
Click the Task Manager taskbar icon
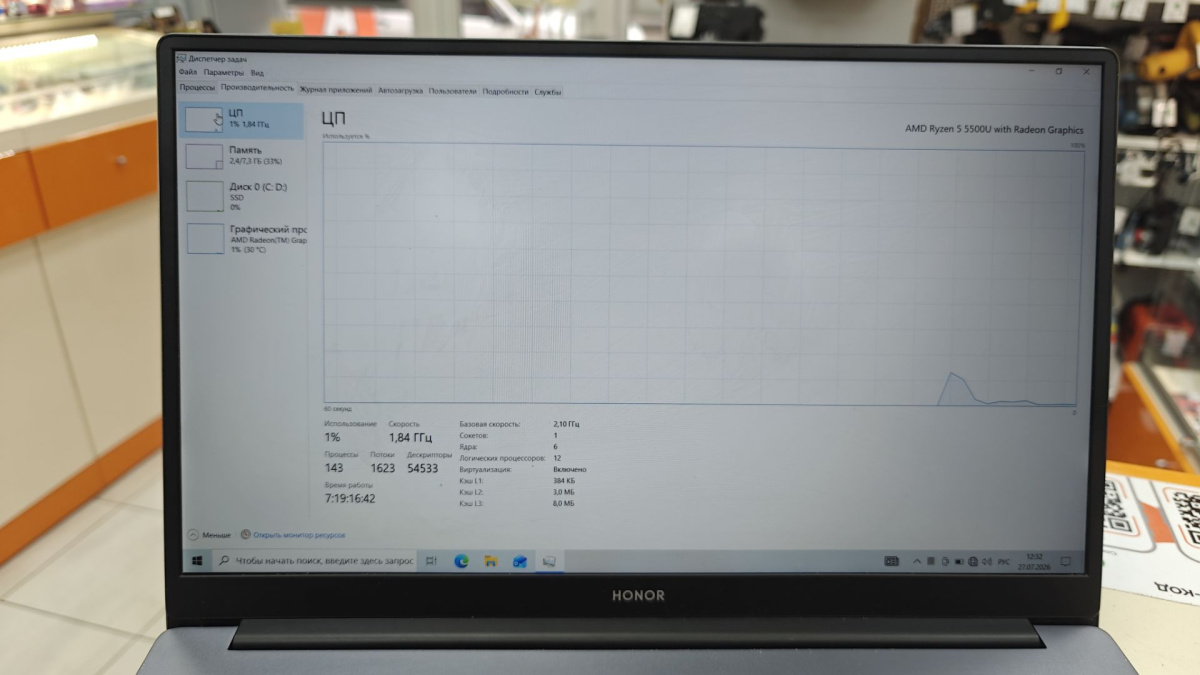(549, 562)
